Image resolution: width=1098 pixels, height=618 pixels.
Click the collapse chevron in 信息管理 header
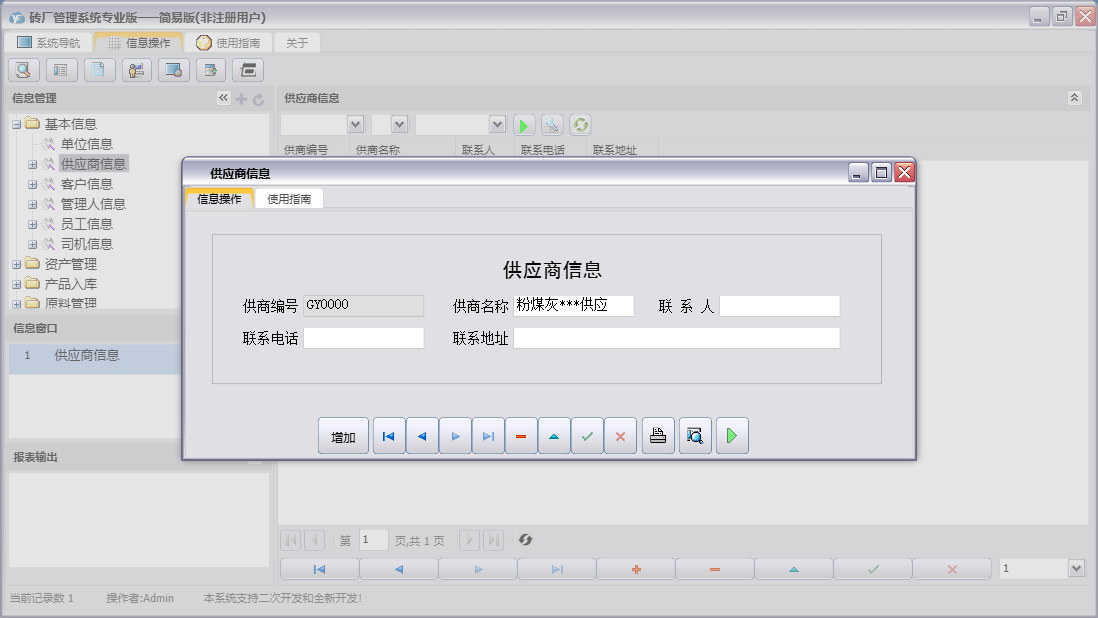tap(222, 98)
